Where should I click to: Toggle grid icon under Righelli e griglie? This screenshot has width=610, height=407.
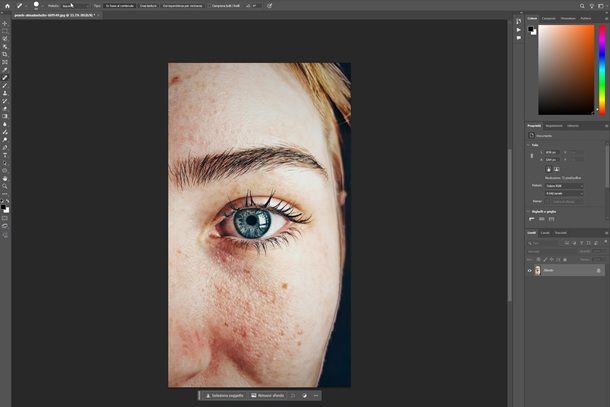coord(542,219)
